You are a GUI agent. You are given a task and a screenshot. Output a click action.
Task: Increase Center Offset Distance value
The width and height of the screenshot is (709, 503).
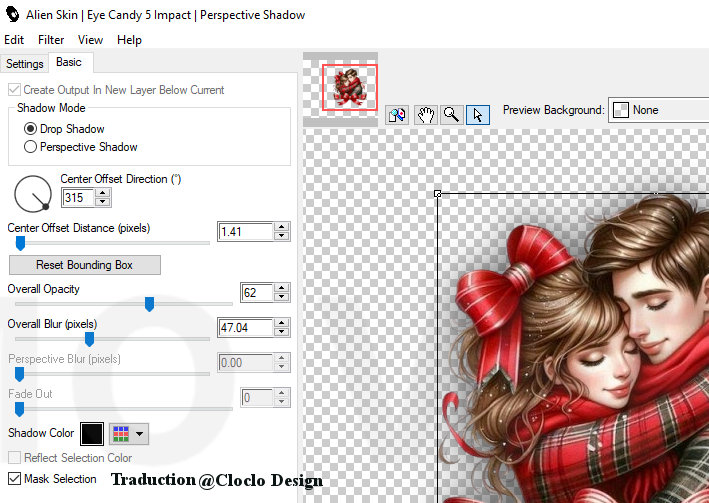[x=282, y=227]
